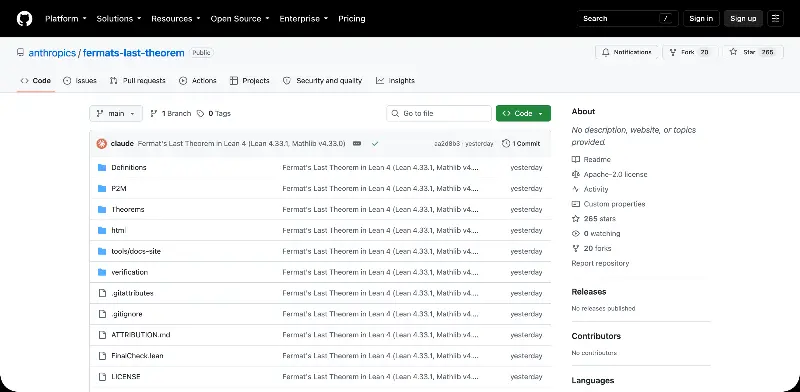View the 0 Tags link

[214, 113]
